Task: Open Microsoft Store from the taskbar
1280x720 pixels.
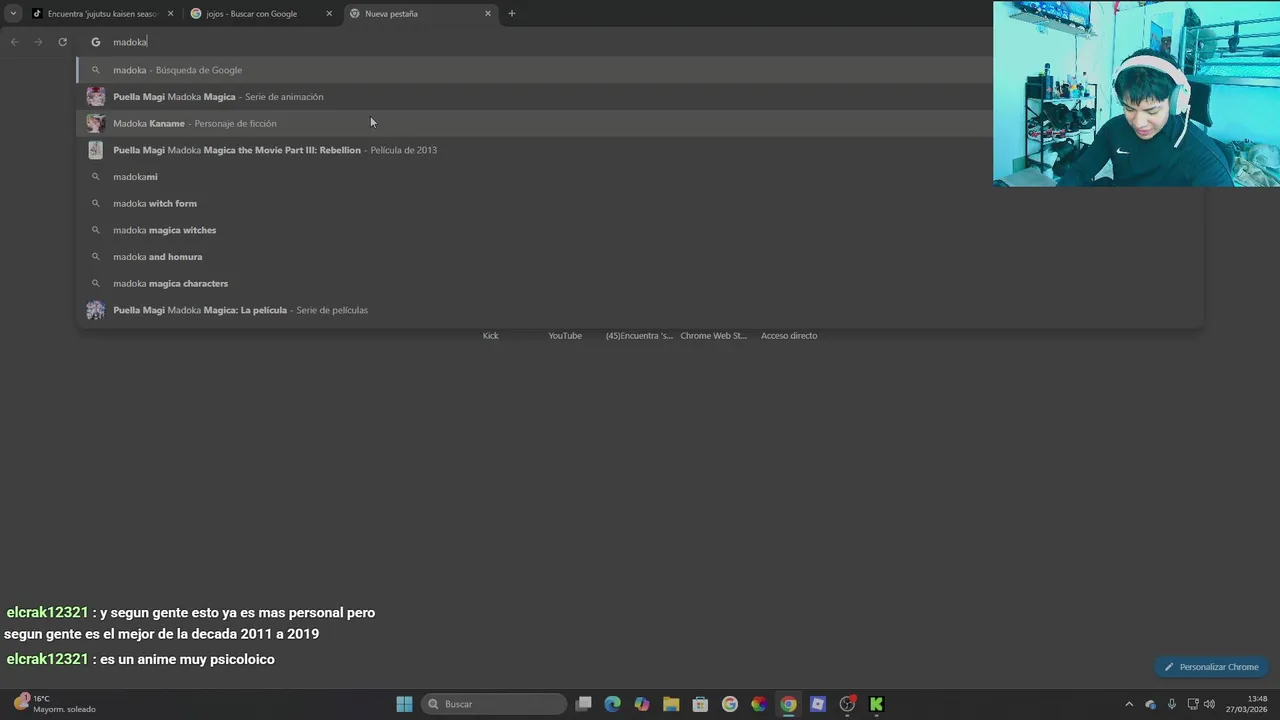Action: [700, 704]
